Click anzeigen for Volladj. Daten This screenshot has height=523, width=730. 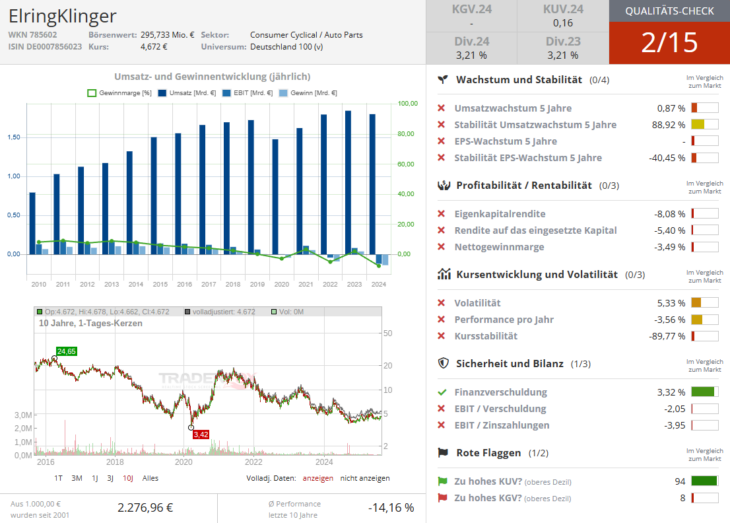pyautogui.click(x=318, y=478)
